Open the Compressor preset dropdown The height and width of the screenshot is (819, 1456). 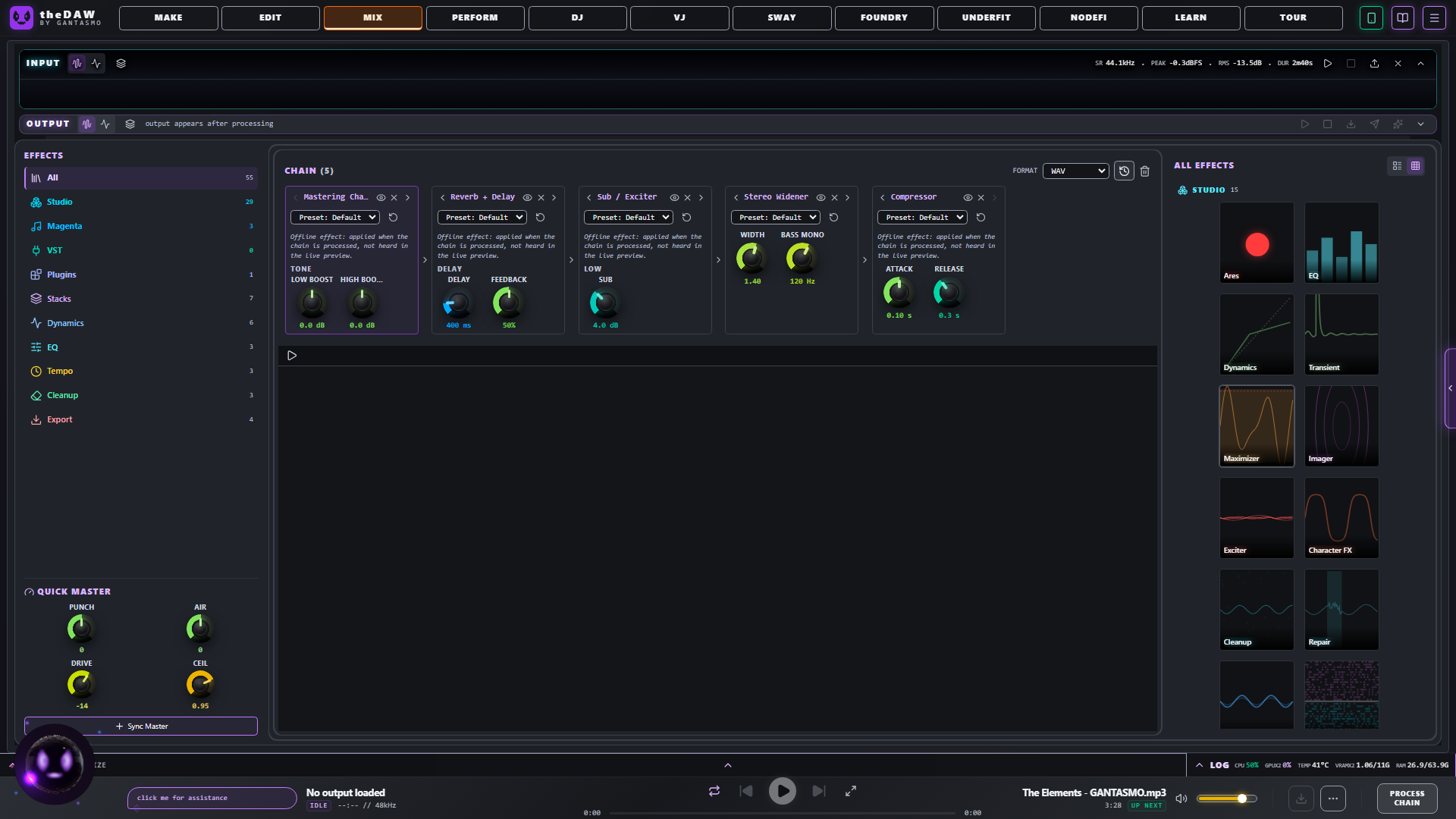922,218
